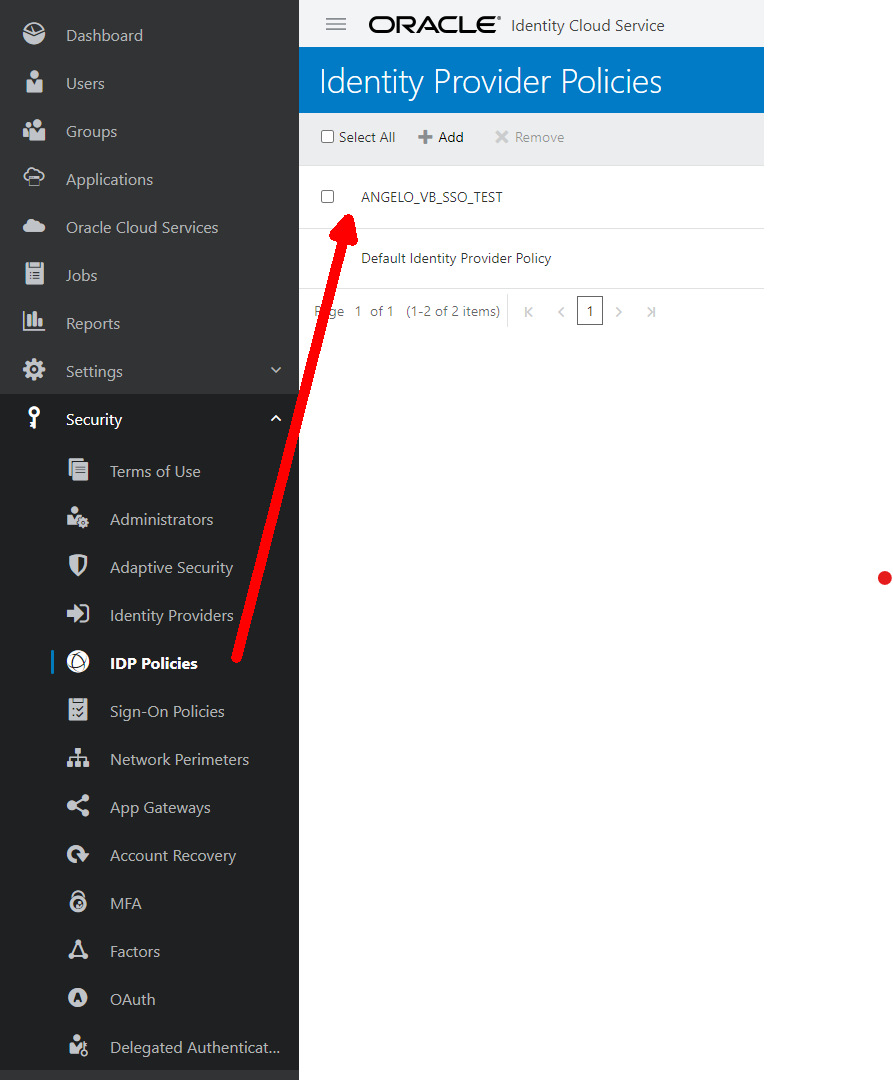Click the Adaptive Security shield icon
Screen dimensions: 893x1080
(78, 567)
